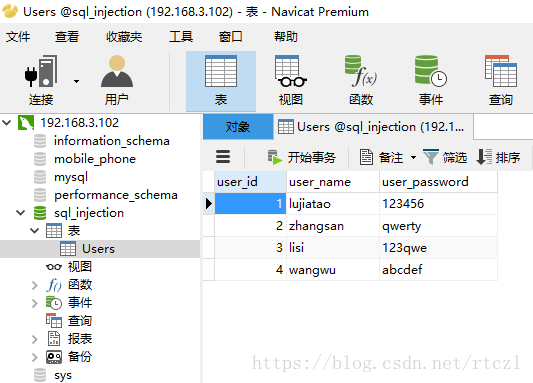Click the user_name column header
This screenshot has height=383, width=533.
point(333,182)
